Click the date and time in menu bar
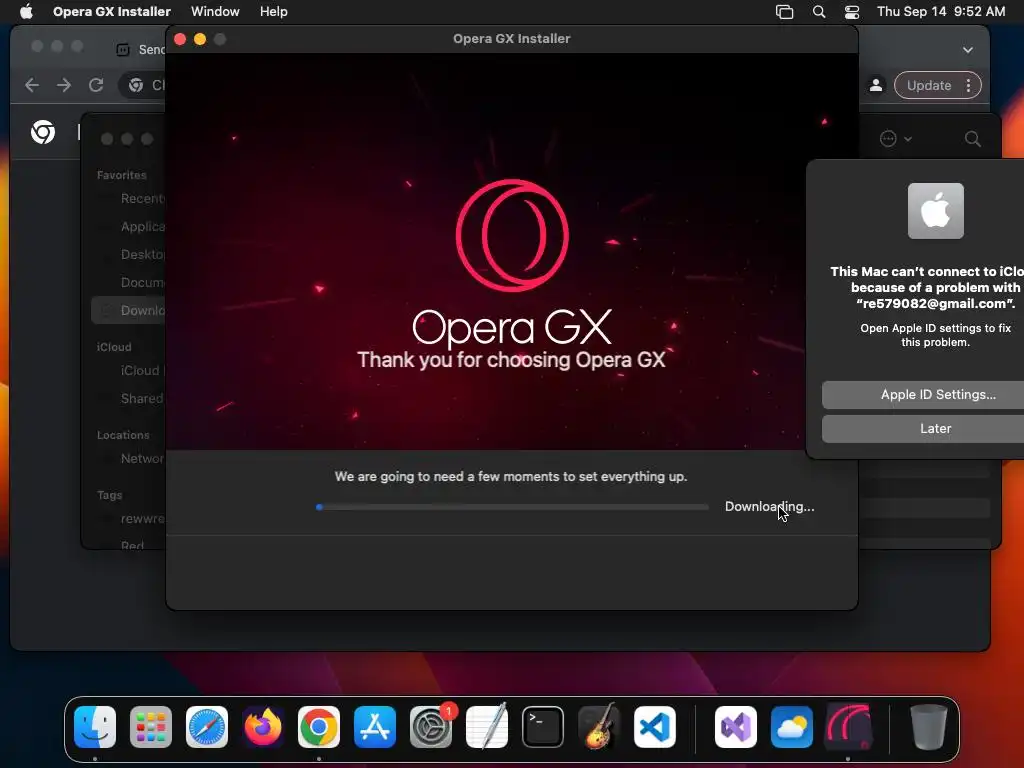The image size is (1024, 768). point(940,11)
